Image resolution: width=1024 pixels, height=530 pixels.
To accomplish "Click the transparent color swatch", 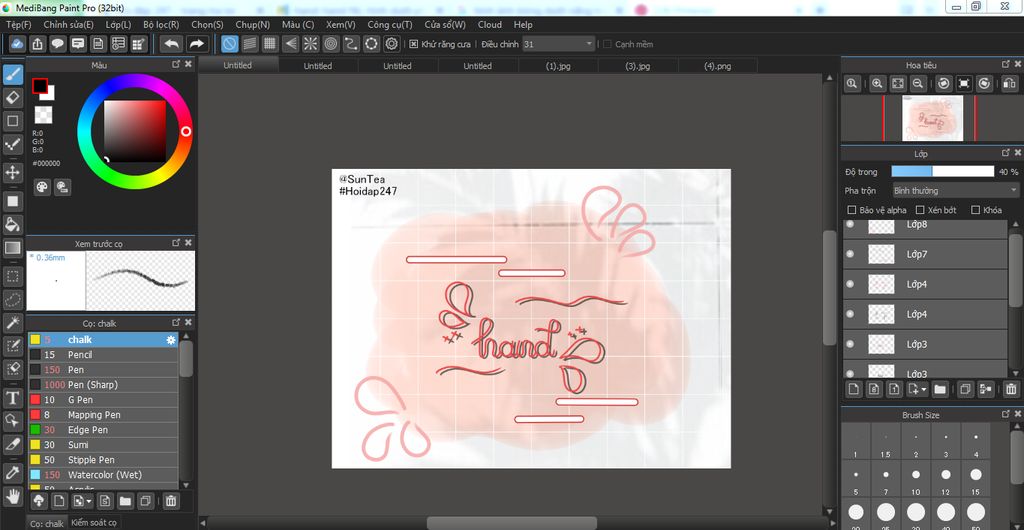I will click(x=43, y=115).
